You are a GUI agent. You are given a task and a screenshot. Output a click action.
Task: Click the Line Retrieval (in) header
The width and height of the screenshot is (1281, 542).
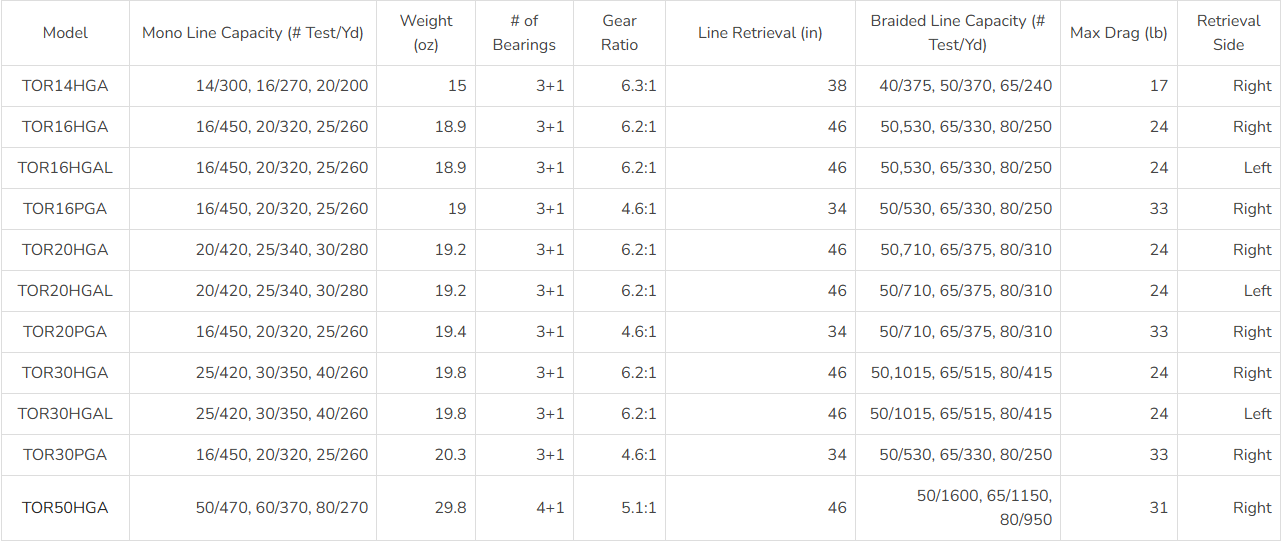(760, 33)
